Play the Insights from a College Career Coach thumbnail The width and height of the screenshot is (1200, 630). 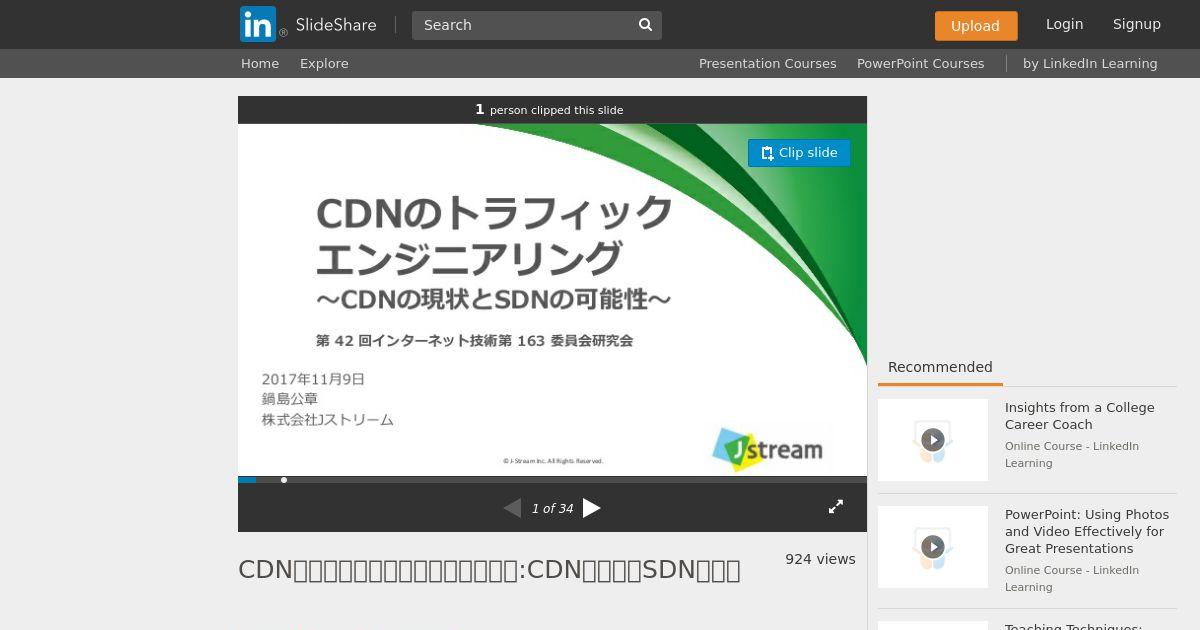[x=933, y=440]
